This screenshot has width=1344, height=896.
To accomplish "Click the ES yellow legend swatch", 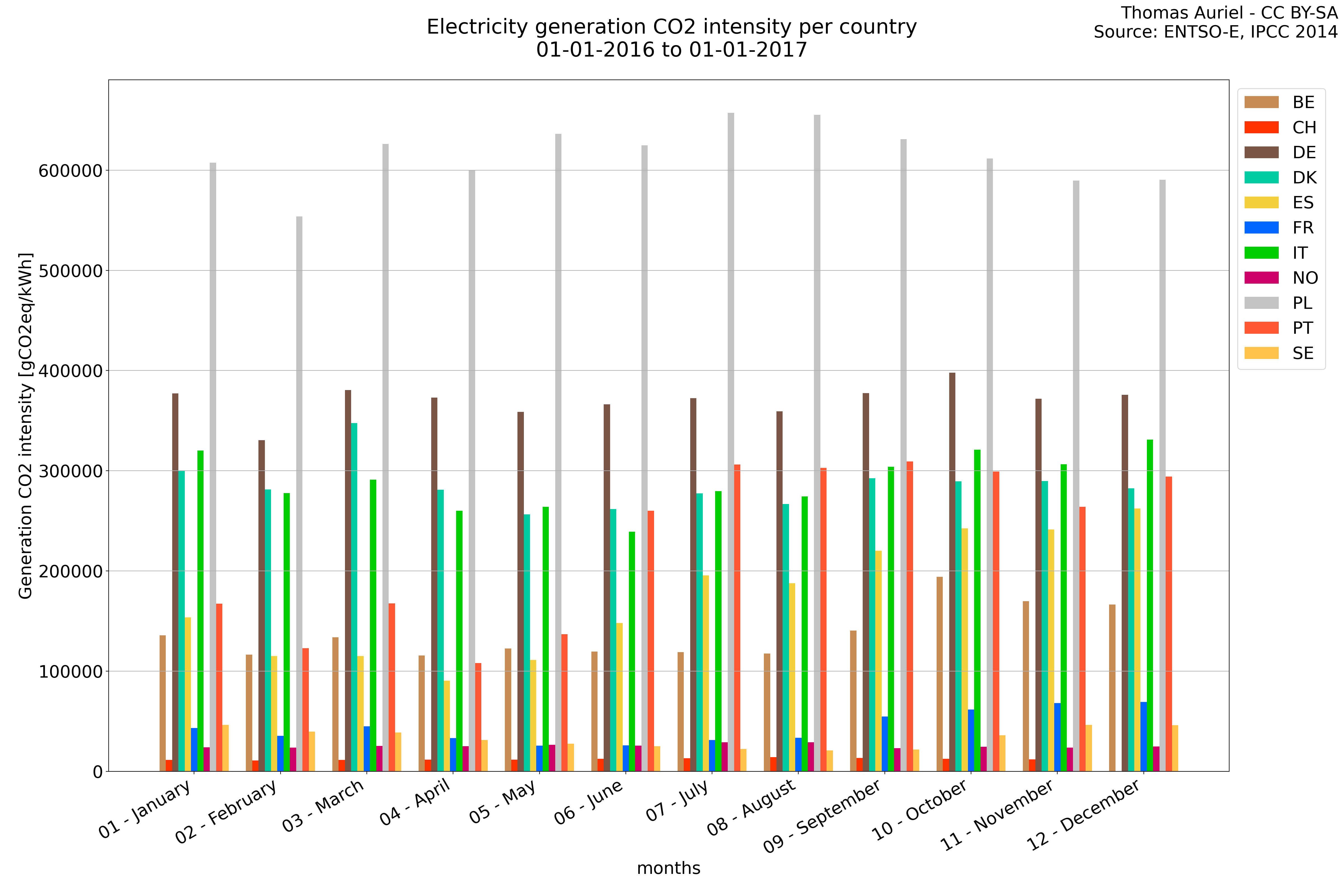I will (x=1261, y=203).
